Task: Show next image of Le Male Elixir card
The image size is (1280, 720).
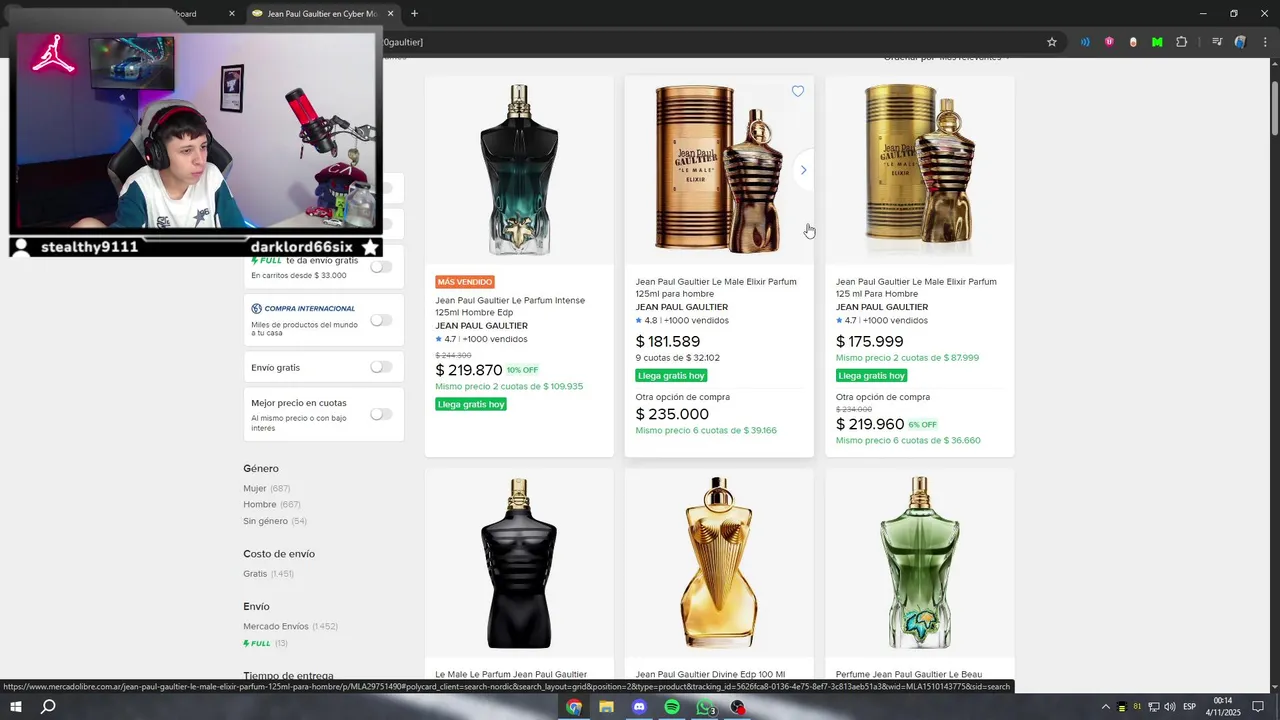Action: (x=803, y=170)
